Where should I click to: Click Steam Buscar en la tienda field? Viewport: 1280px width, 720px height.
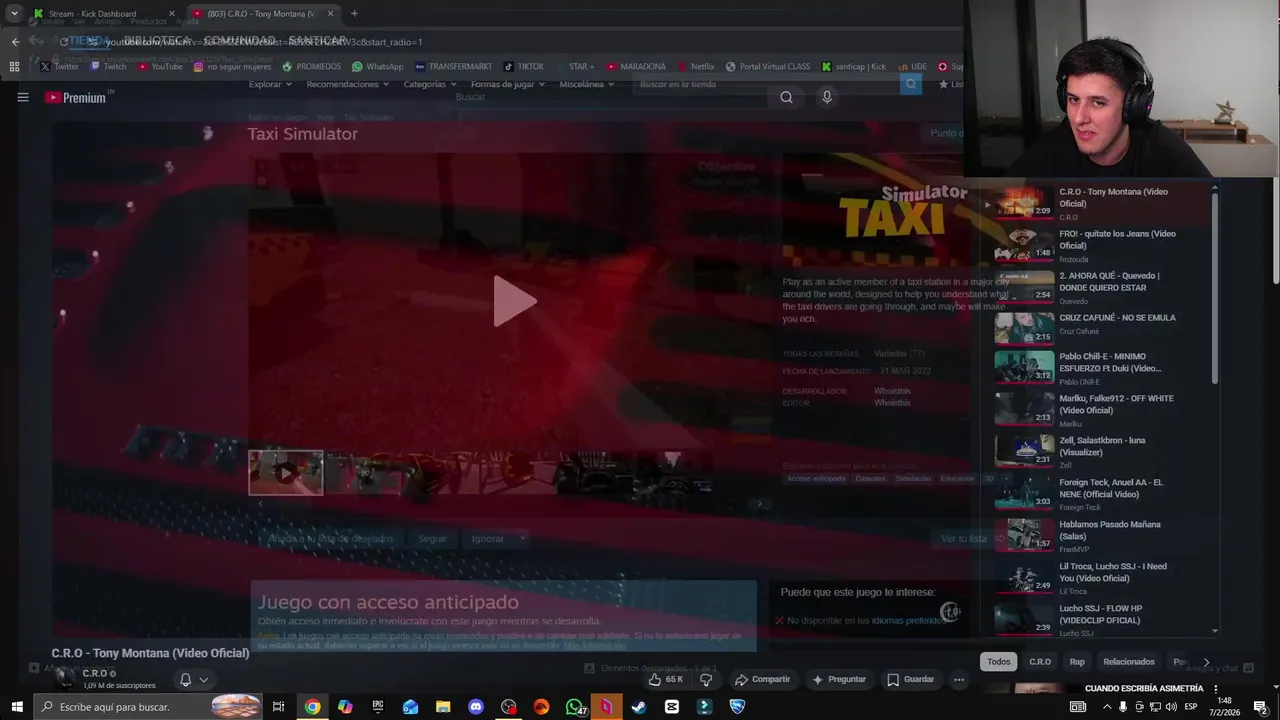pyautogui.click(x=767, y=84)
